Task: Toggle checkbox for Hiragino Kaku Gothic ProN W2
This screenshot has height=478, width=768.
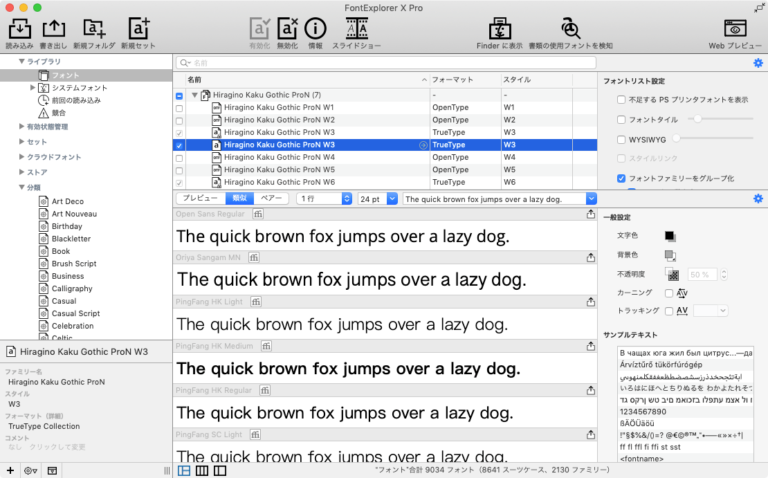Action: pyautogui.click(x=179, y=120)
